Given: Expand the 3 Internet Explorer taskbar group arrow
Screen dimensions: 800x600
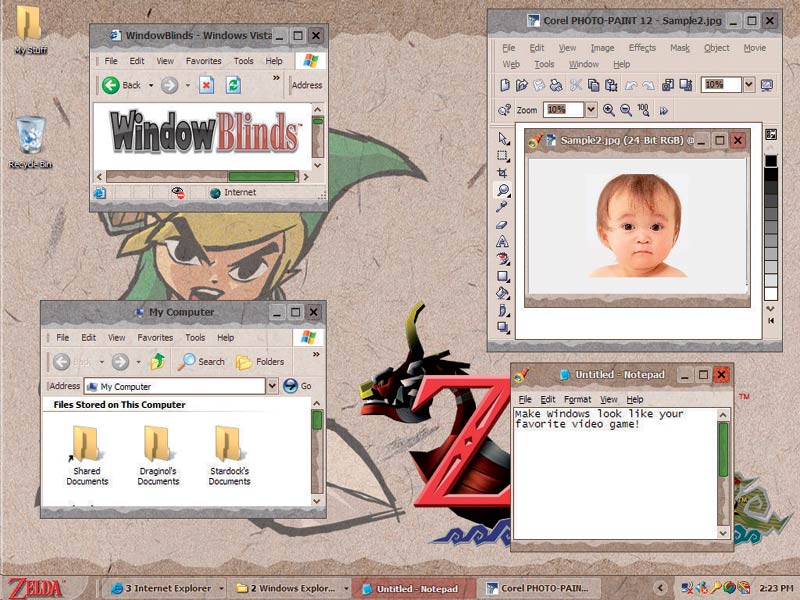Looking at the screenshot, I should coord(221,588).
